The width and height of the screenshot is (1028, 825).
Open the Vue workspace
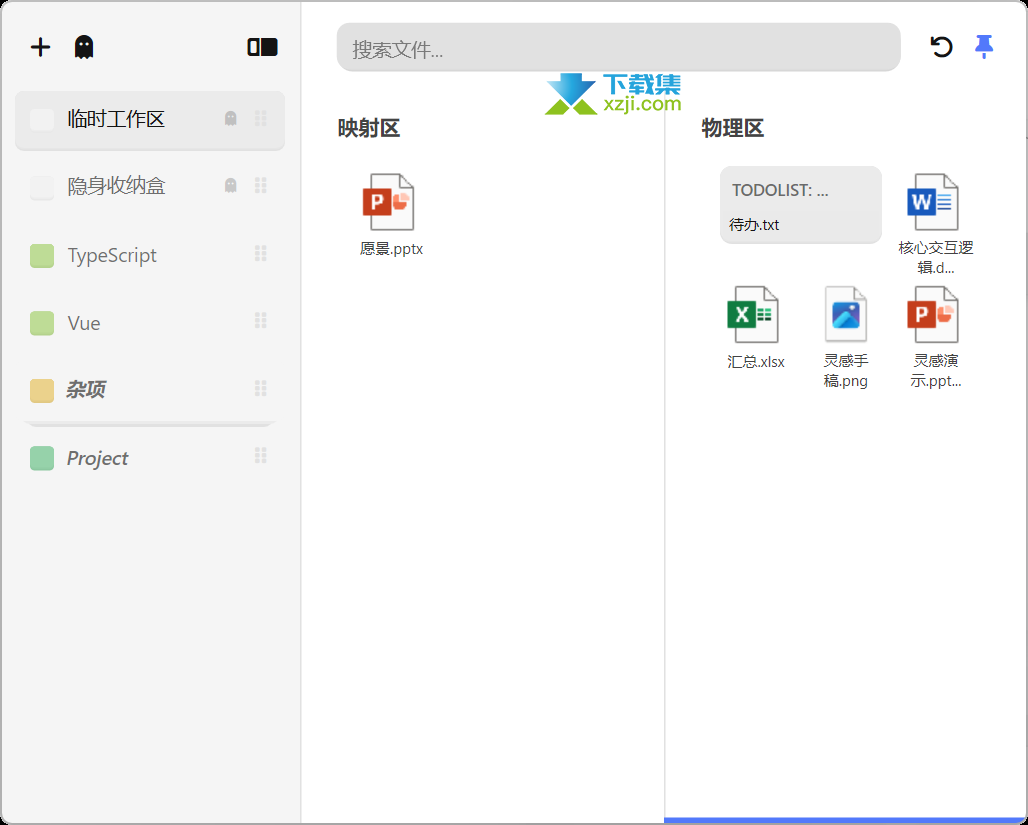[85, 322]
